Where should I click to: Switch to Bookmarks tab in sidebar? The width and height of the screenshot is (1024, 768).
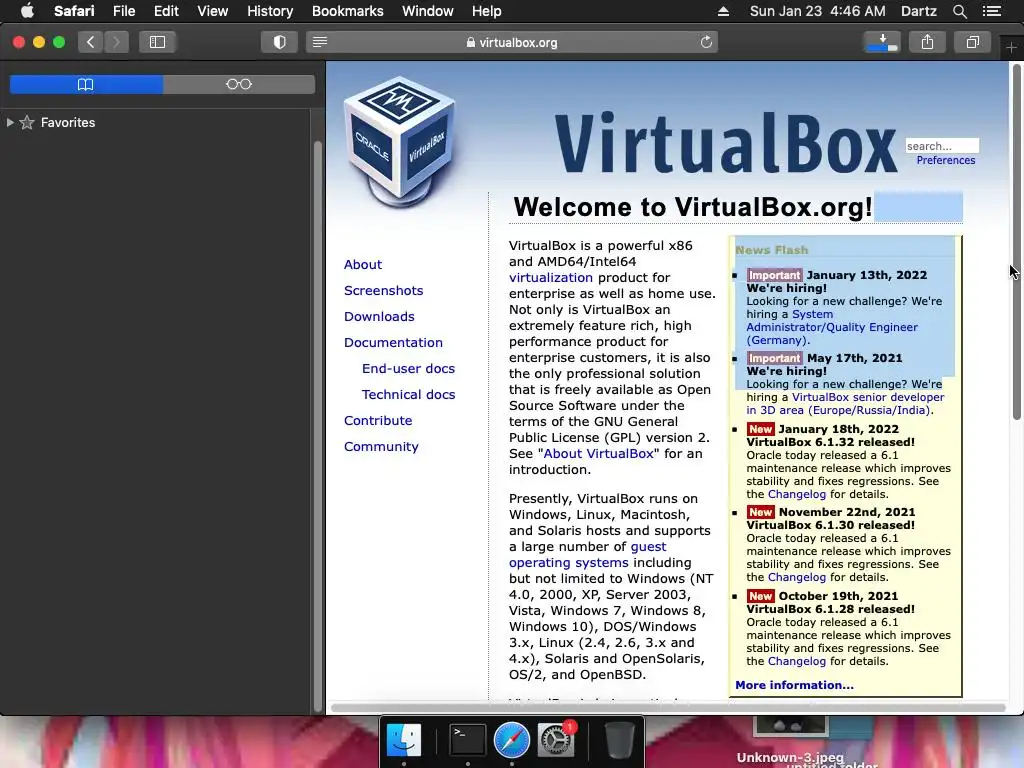86,84
